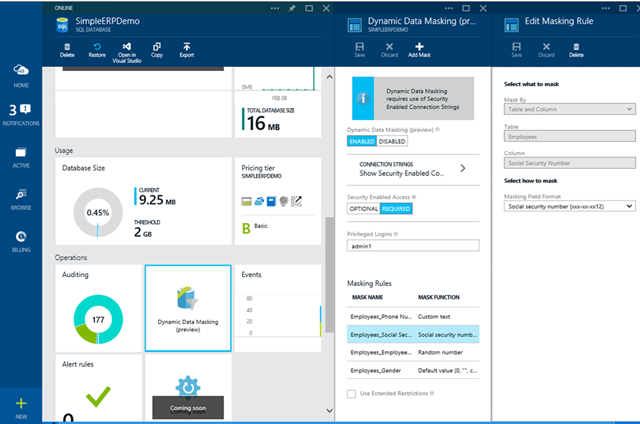Save the Edit Masking Rule blade
640x424 pixels.
[516, 50]
